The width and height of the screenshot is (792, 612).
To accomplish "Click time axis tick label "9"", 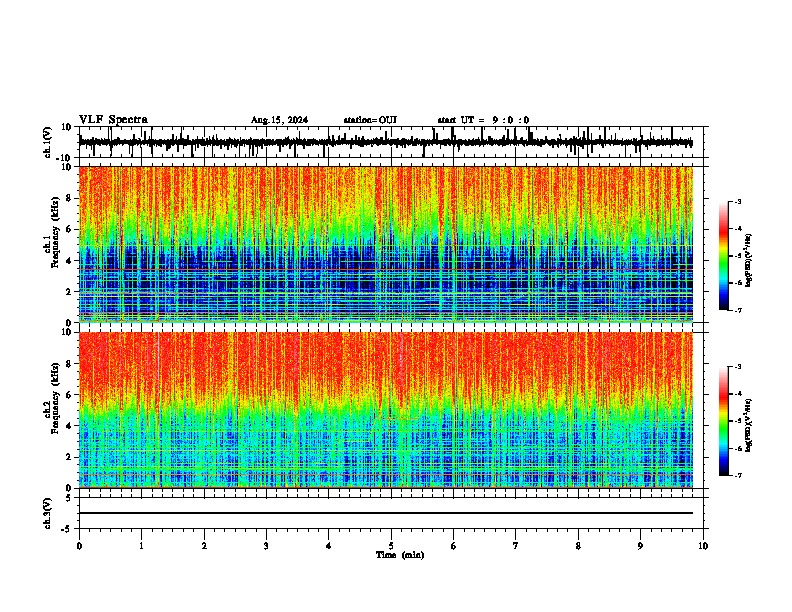I will [x=640, y=546].
